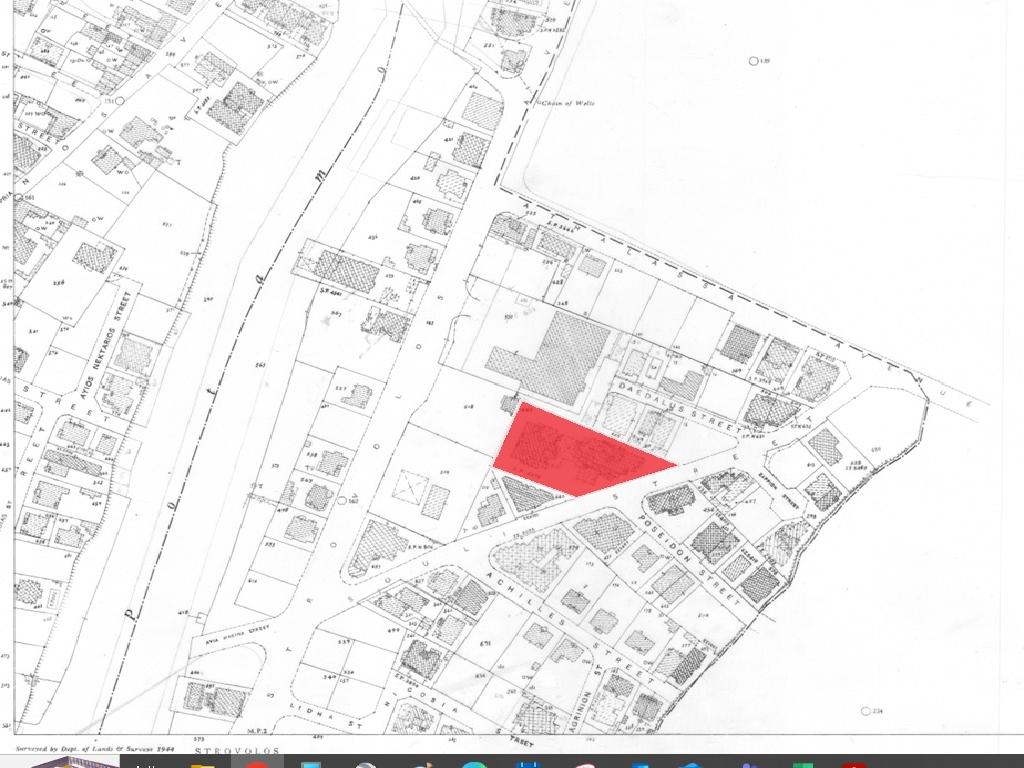Click parcel number 537 on the map

[344, 642]
